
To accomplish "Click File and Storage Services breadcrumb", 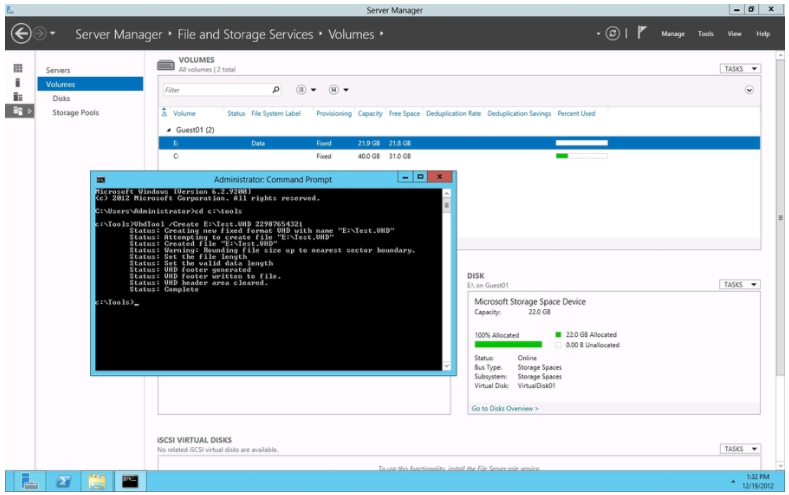I will [x=245, y=34].
